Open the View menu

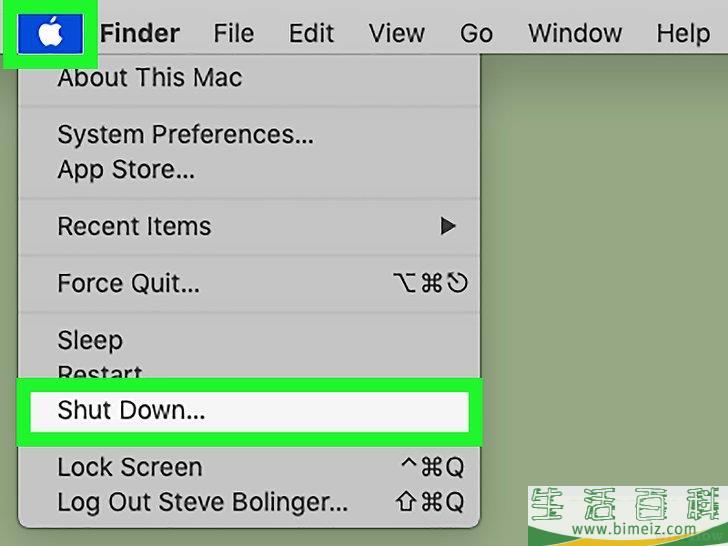[x=396, y=33]
